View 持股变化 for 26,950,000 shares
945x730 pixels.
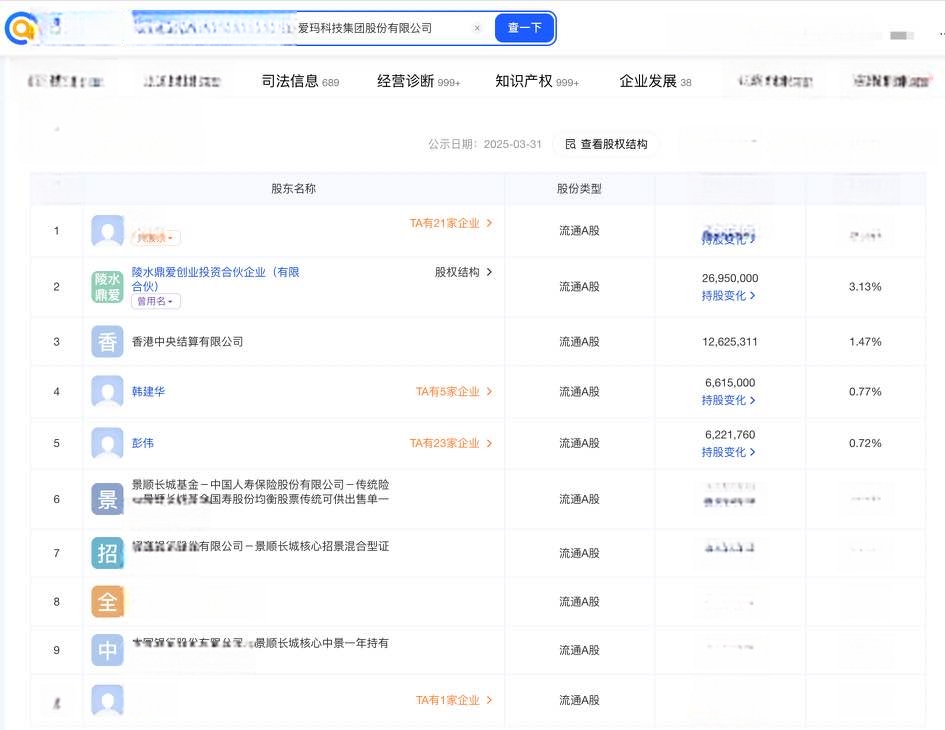click(728, 295)
